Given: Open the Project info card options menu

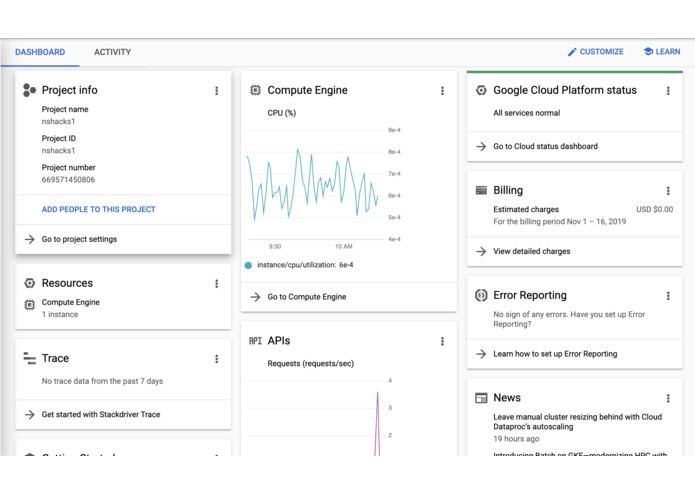Looking at the screenshot, I should [217, 91].
